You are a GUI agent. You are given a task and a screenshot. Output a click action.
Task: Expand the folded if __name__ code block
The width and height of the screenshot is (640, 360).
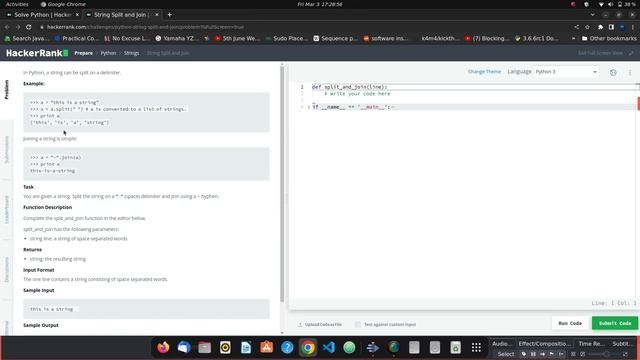(309, 107)
